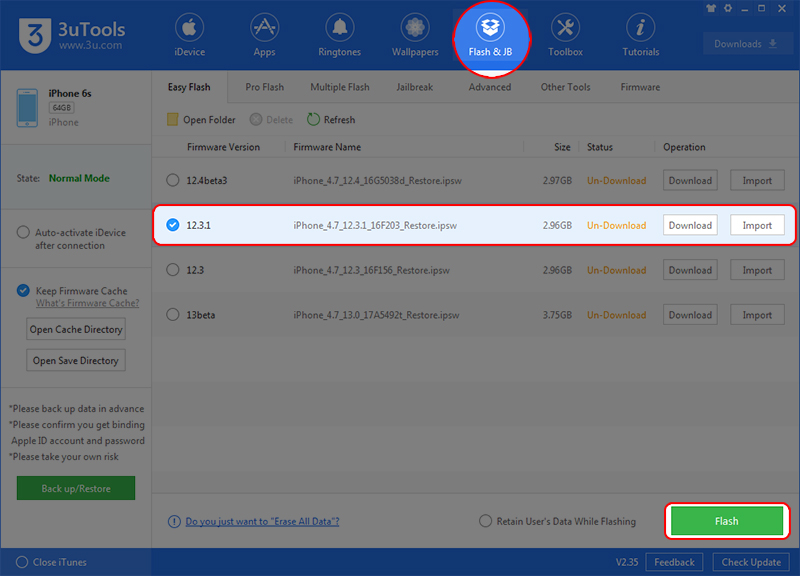The height and width of the screenshot is (576, 800).
Task: Click the Size column header
Action: coord(562,147)
